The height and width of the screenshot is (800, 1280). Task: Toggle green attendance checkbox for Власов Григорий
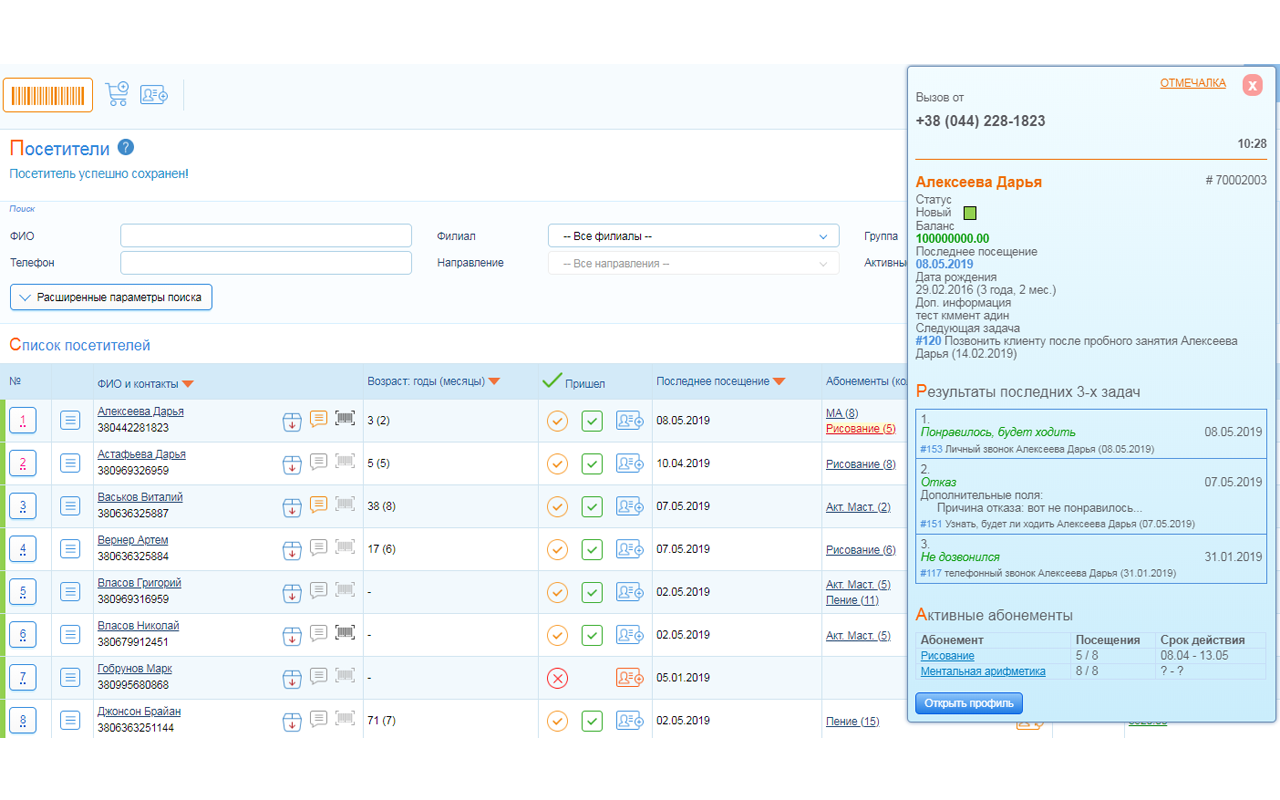click(592, 593)
